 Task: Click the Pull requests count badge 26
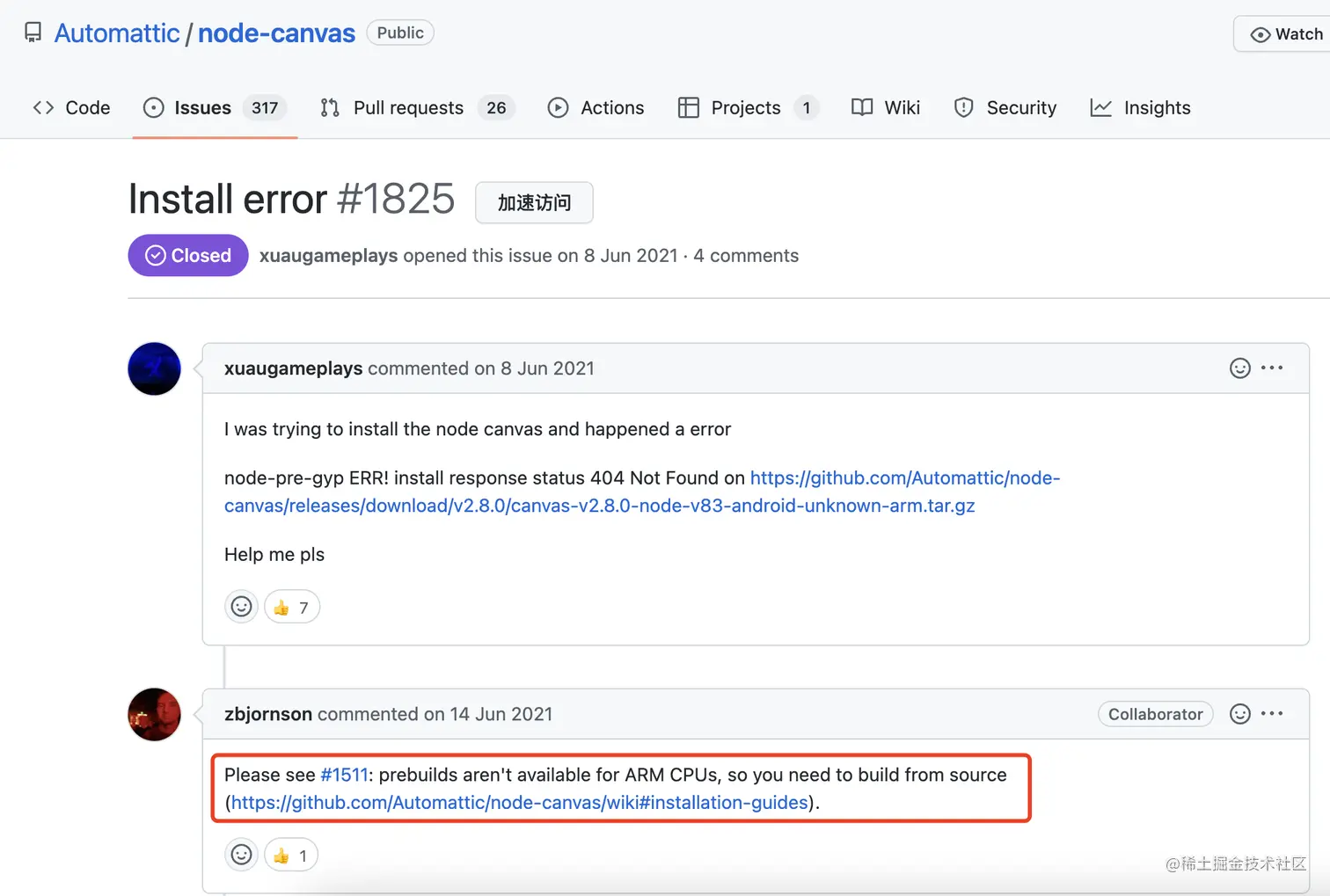[x=496, y=107]
